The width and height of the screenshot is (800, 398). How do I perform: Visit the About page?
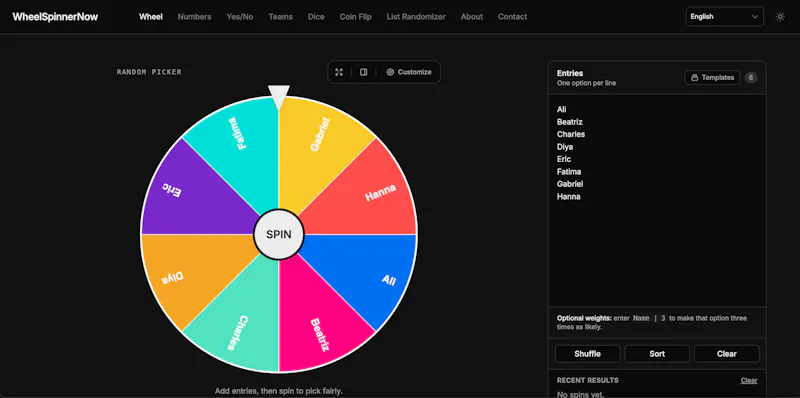tap(471, 17)
